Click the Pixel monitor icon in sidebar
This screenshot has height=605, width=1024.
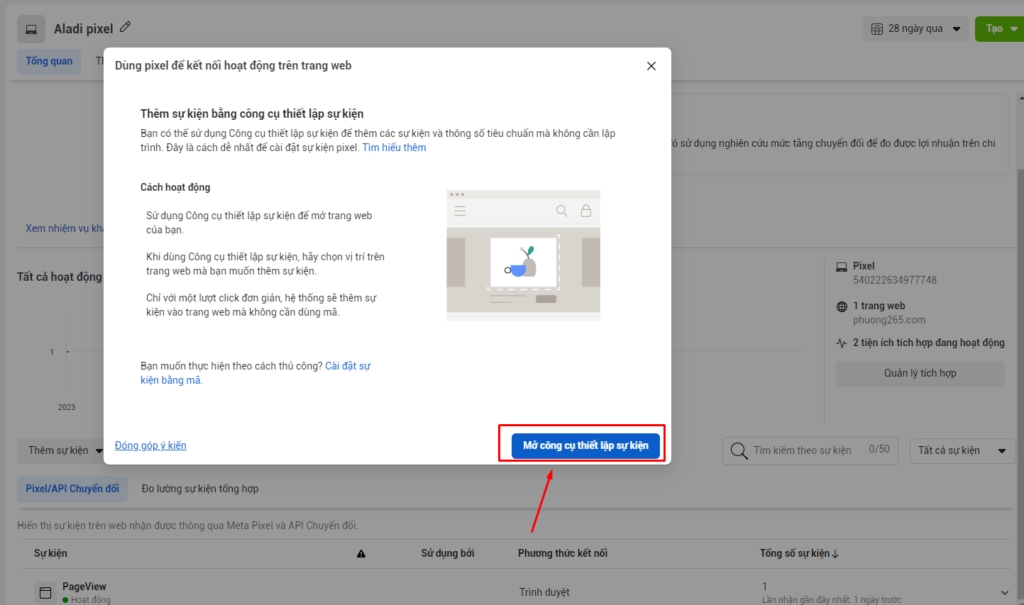pos(841,267)
